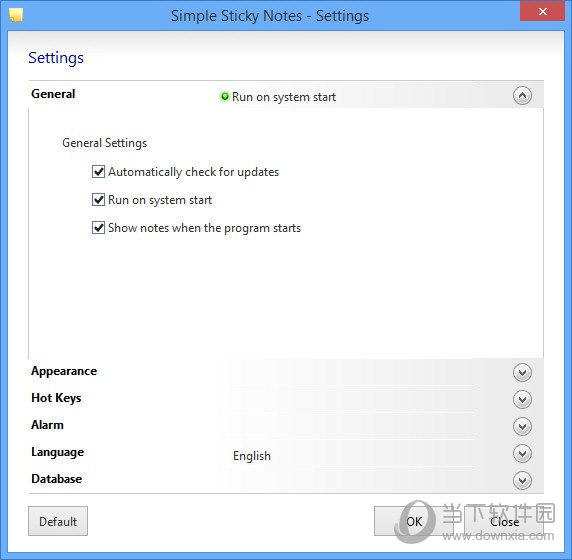Expand the Database section chevron
The width and height of the screenshot is (572, 560).
click(522, 480)
